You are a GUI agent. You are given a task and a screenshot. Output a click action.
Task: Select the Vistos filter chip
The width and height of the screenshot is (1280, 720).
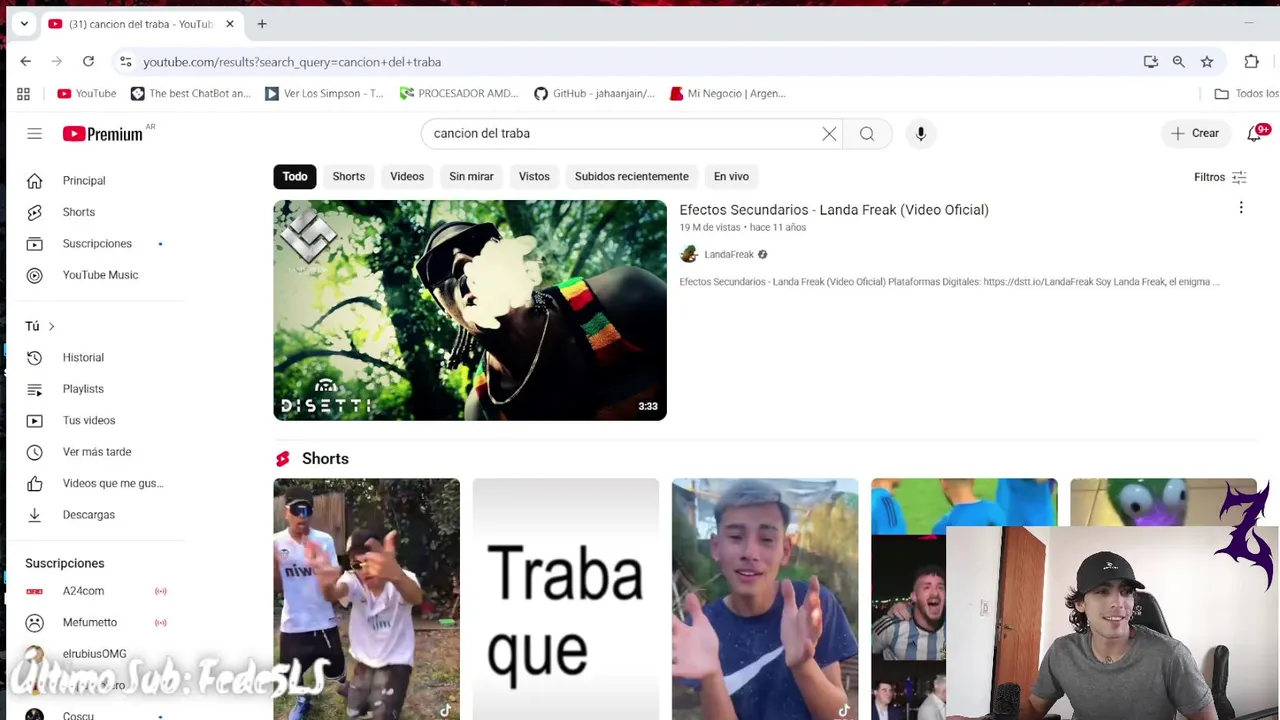534,176
